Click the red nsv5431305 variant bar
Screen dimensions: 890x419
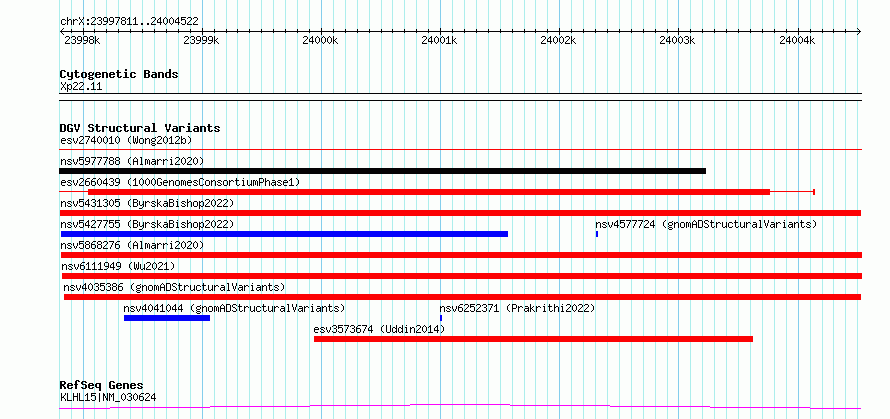pyautogui.click(x=460, y=213)
